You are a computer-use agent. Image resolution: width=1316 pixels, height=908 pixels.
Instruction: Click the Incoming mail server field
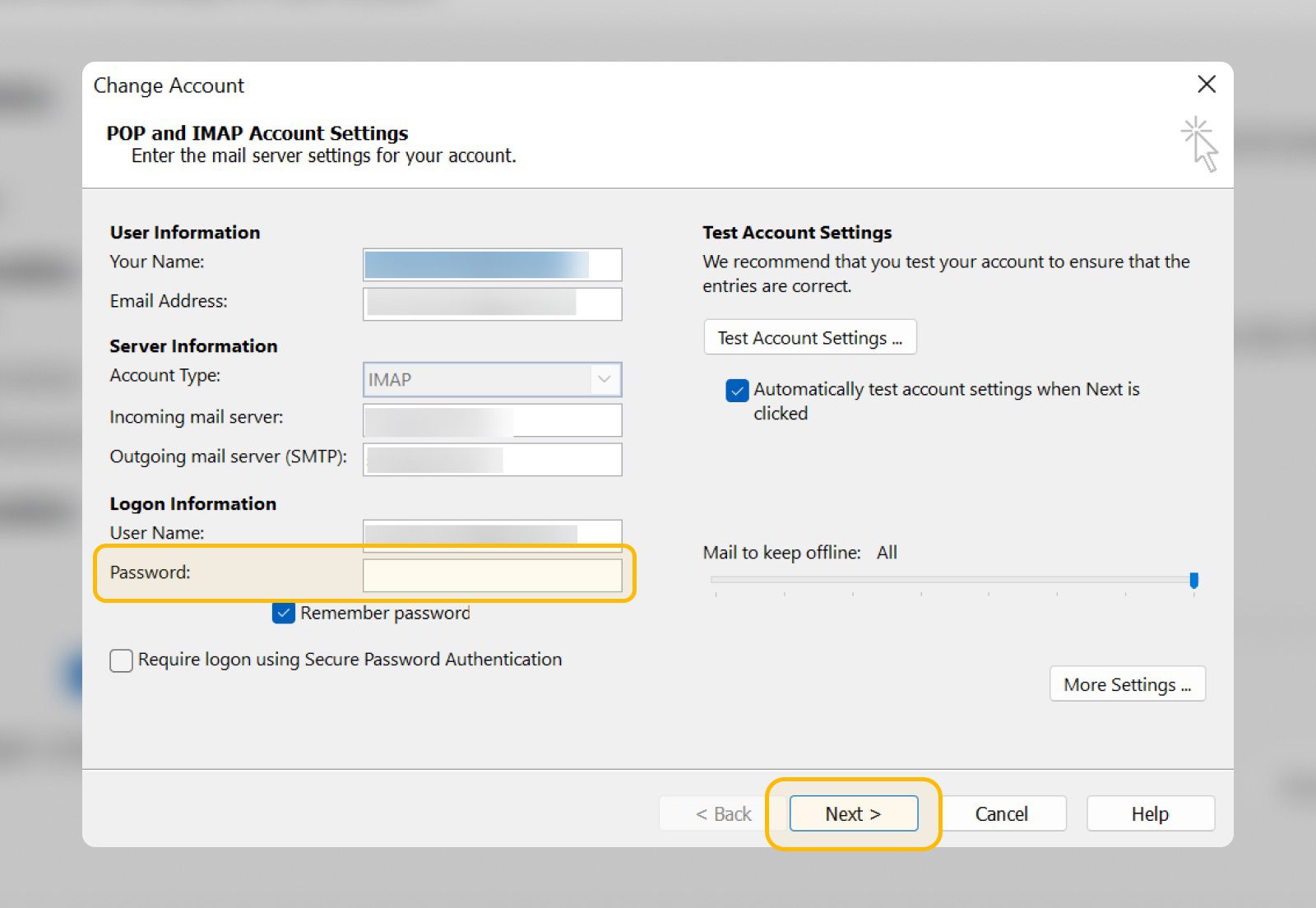492,420
